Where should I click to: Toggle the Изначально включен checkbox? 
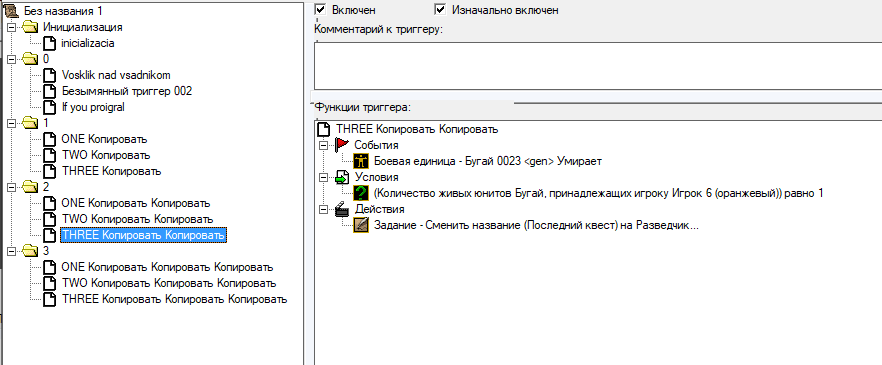440,10
